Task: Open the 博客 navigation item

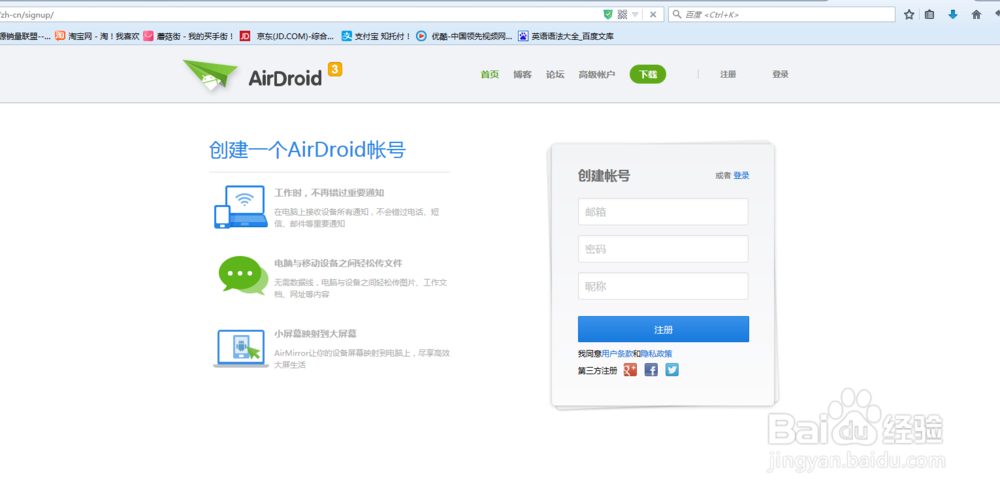Action: coord(522,75)
